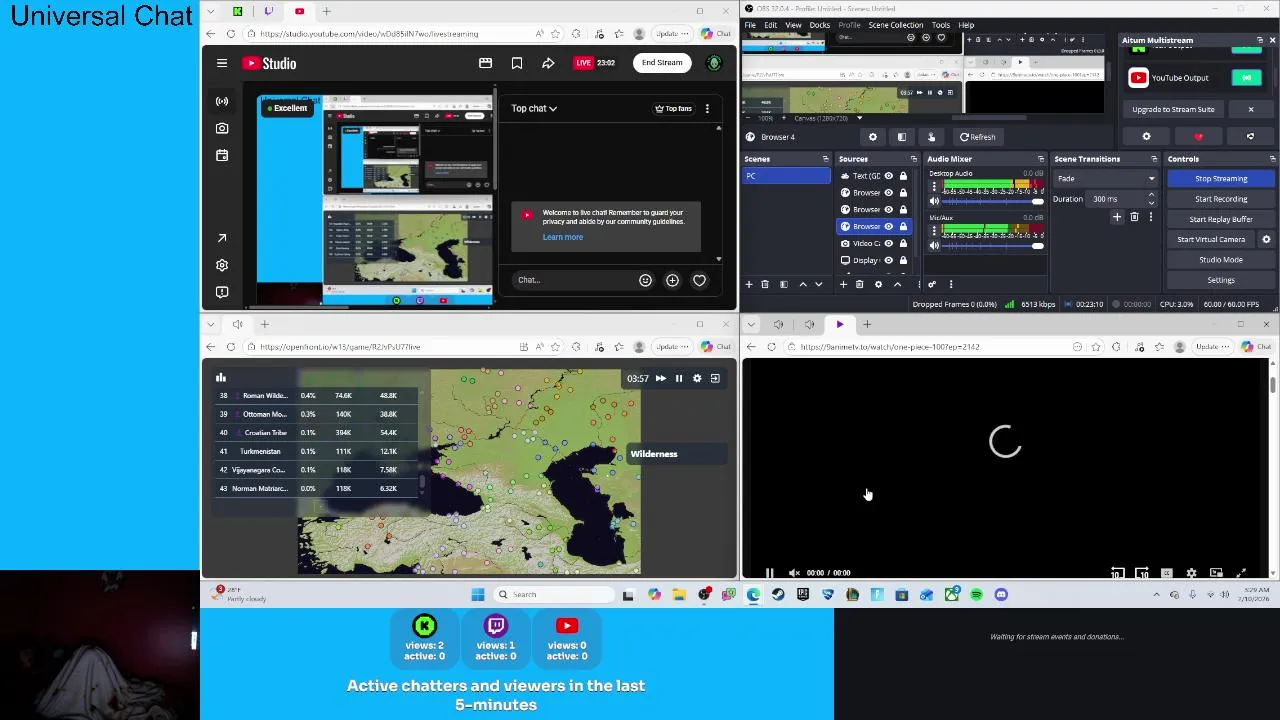This screenshot has height=720, width=1280.
Task: Toggle visibility of Display Capture source
Action: 888,260
